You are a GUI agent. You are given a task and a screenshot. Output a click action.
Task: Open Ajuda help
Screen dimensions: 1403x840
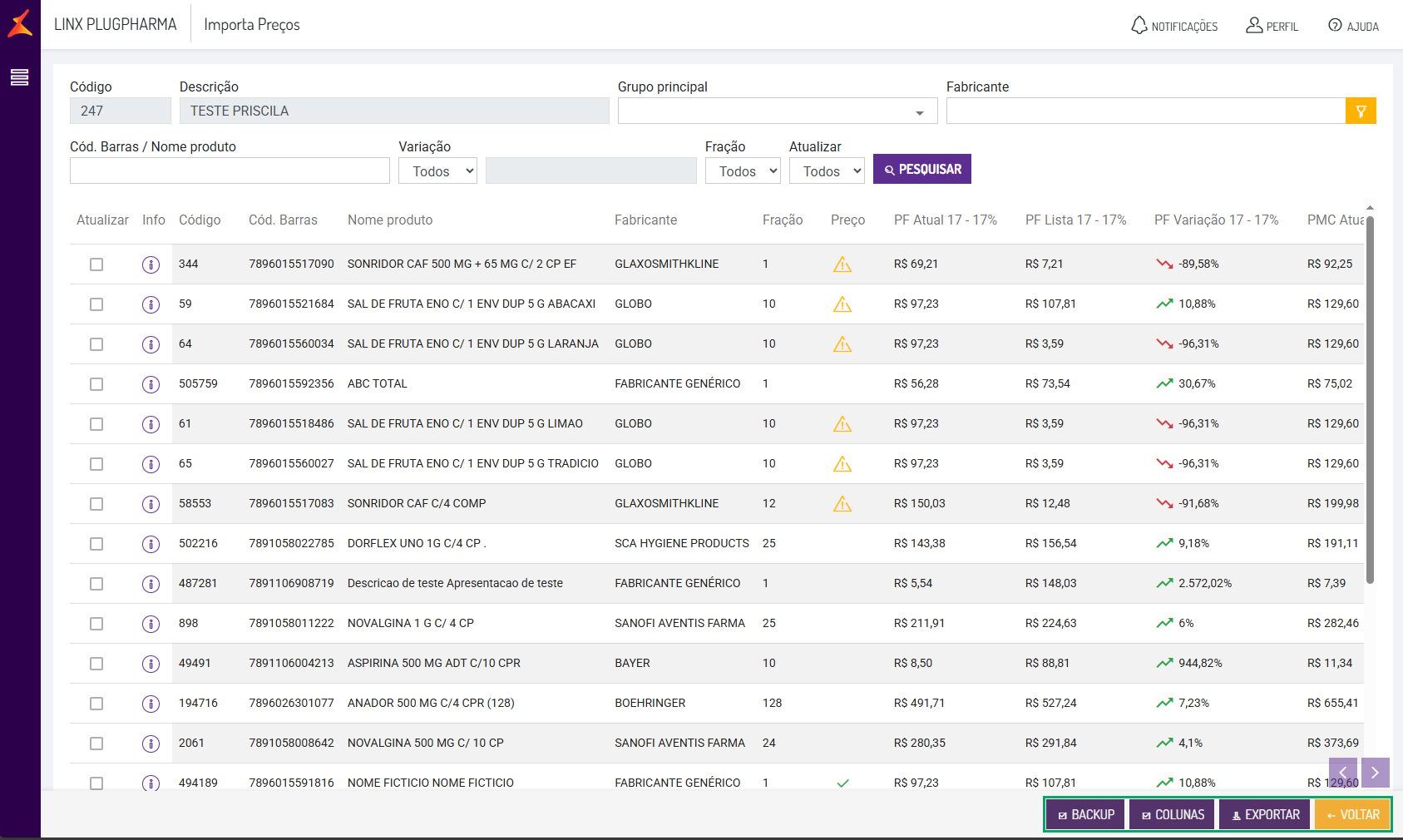[x=1353, y=26]
